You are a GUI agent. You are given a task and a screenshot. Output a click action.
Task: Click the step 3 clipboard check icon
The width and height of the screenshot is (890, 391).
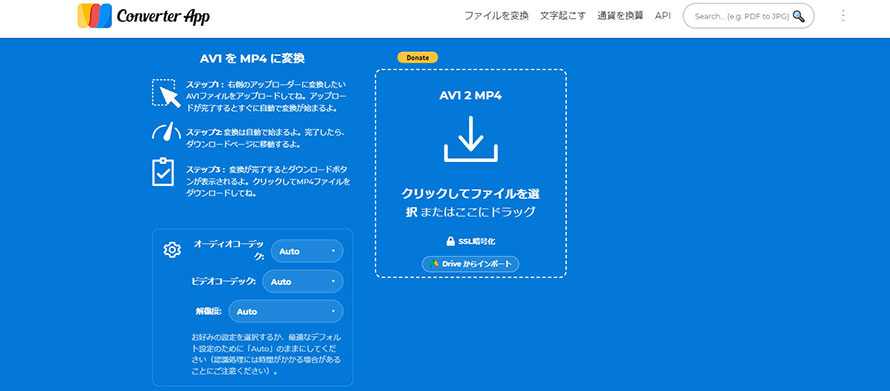pyautogui.click(x=163, y=172)
